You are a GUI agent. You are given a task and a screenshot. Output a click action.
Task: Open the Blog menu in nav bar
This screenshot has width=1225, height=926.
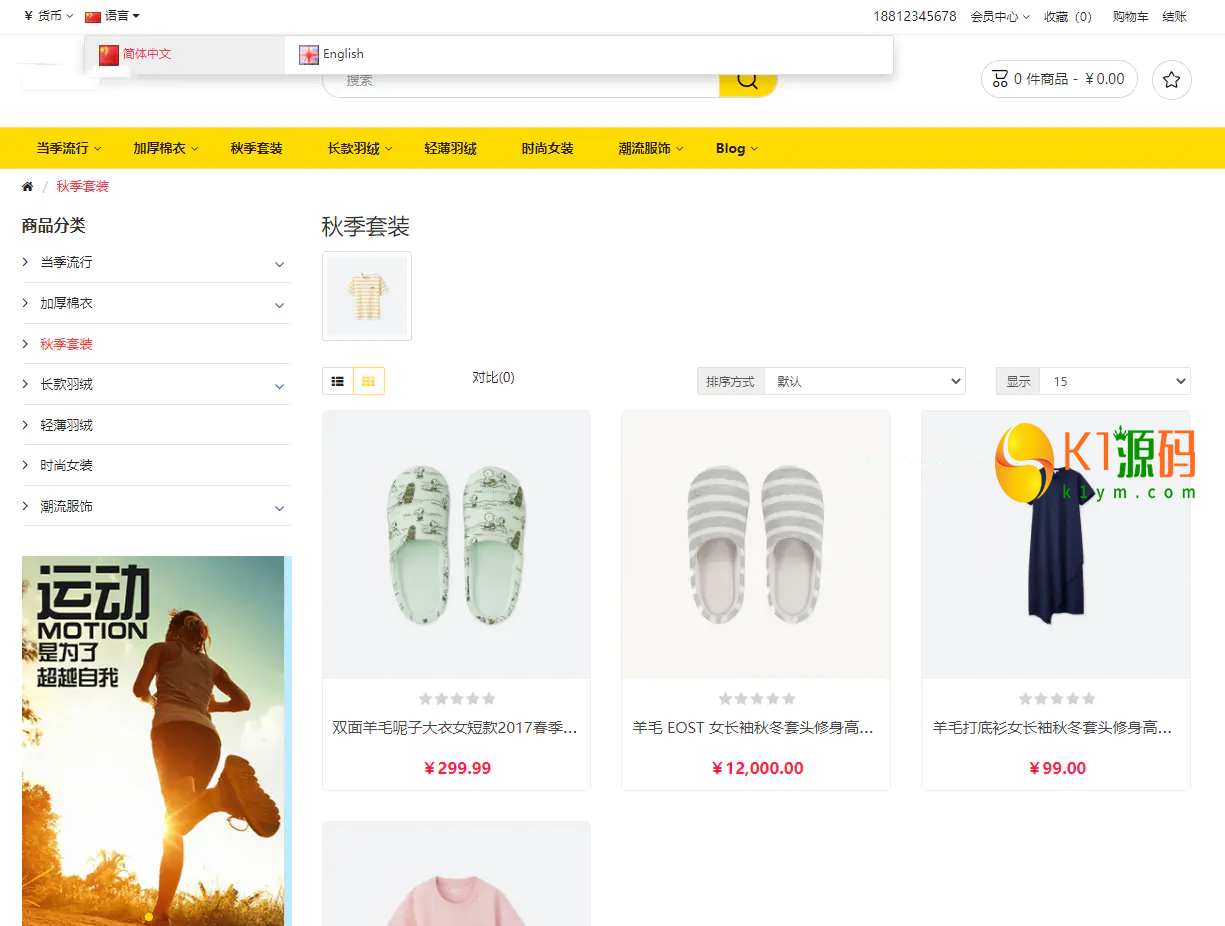click(x=736, y=149)
